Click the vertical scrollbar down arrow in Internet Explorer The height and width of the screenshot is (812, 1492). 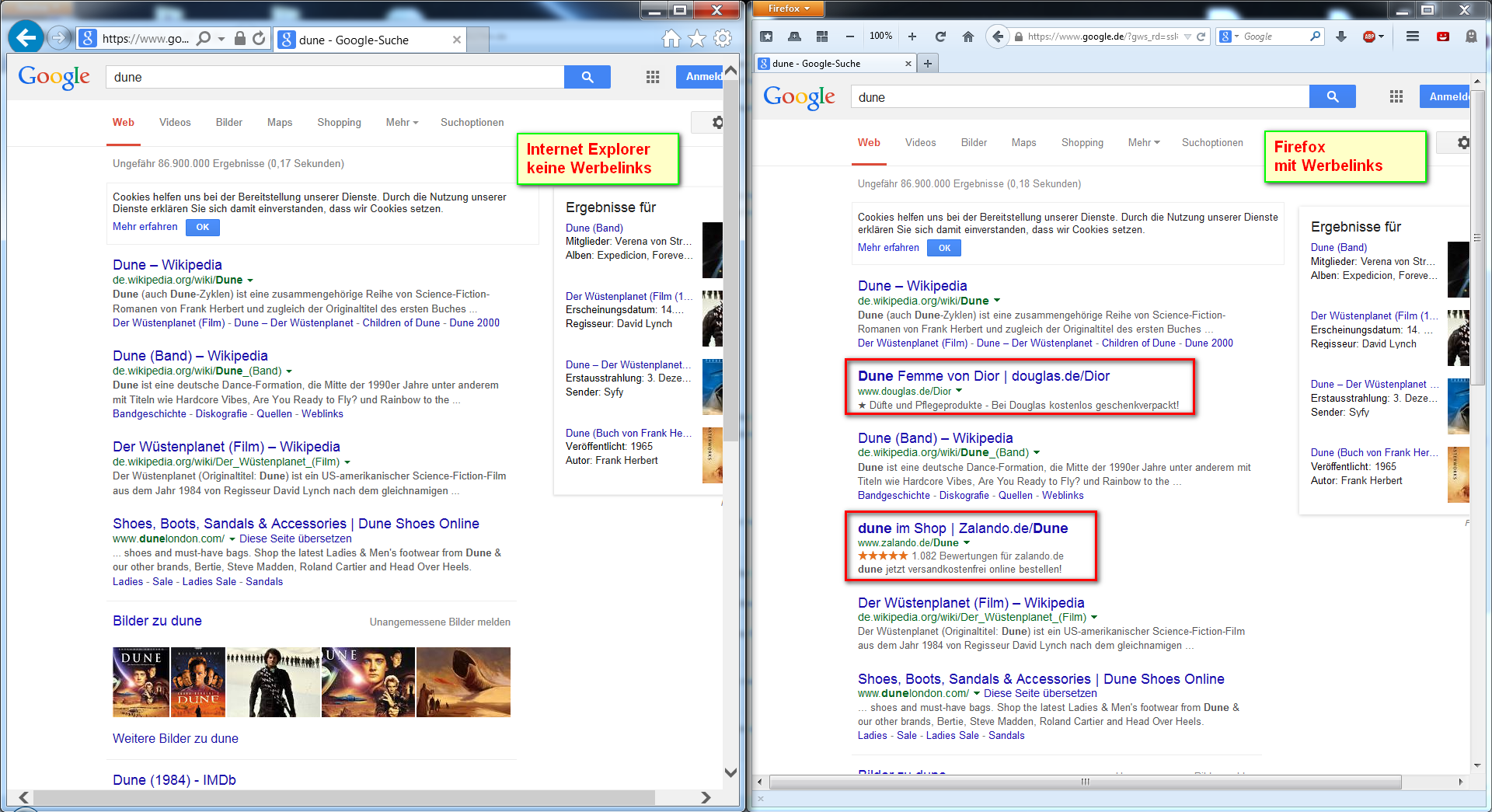click(730, 772)
